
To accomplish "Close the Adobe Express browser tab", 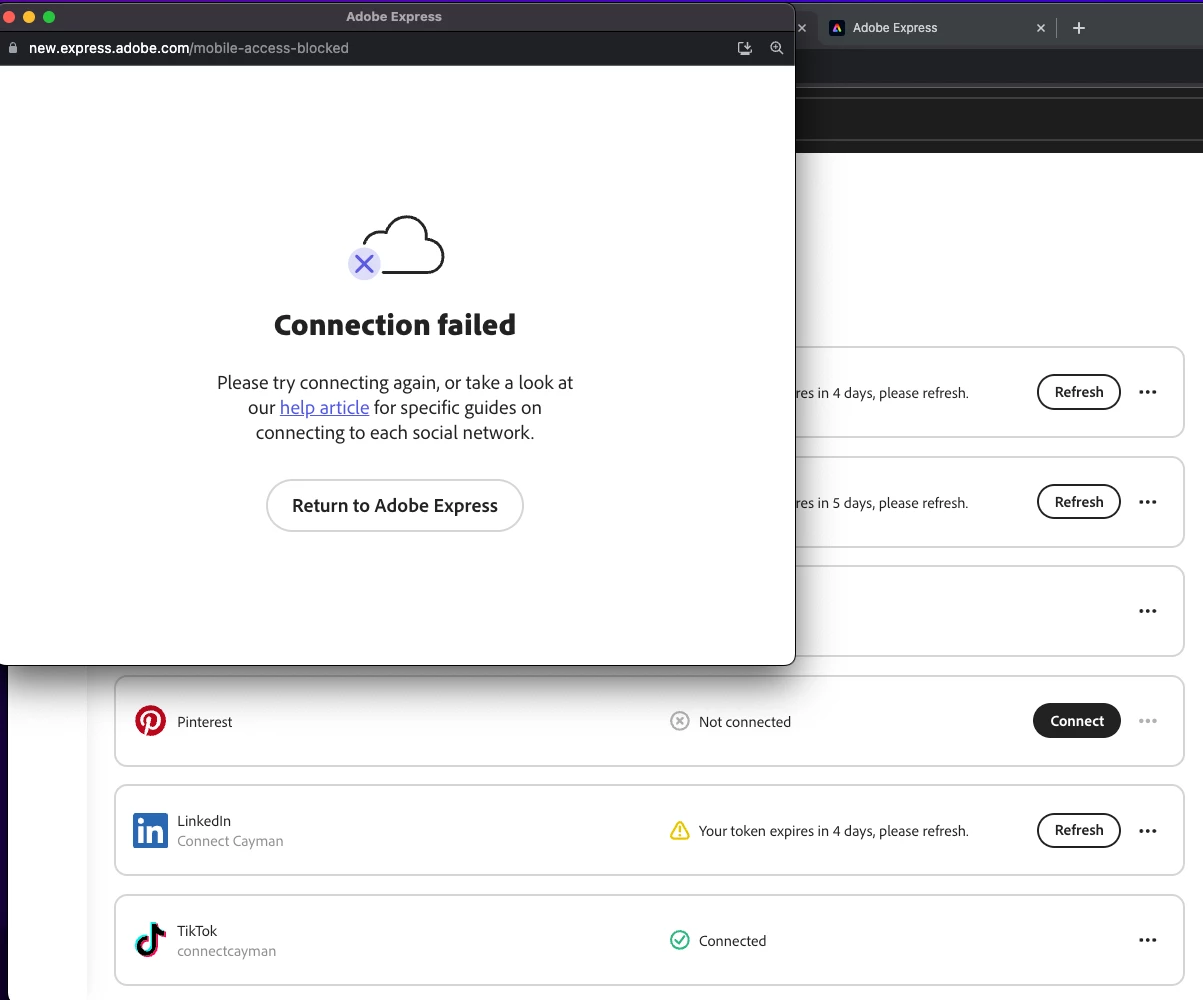I will click(x=1041, y=28).
